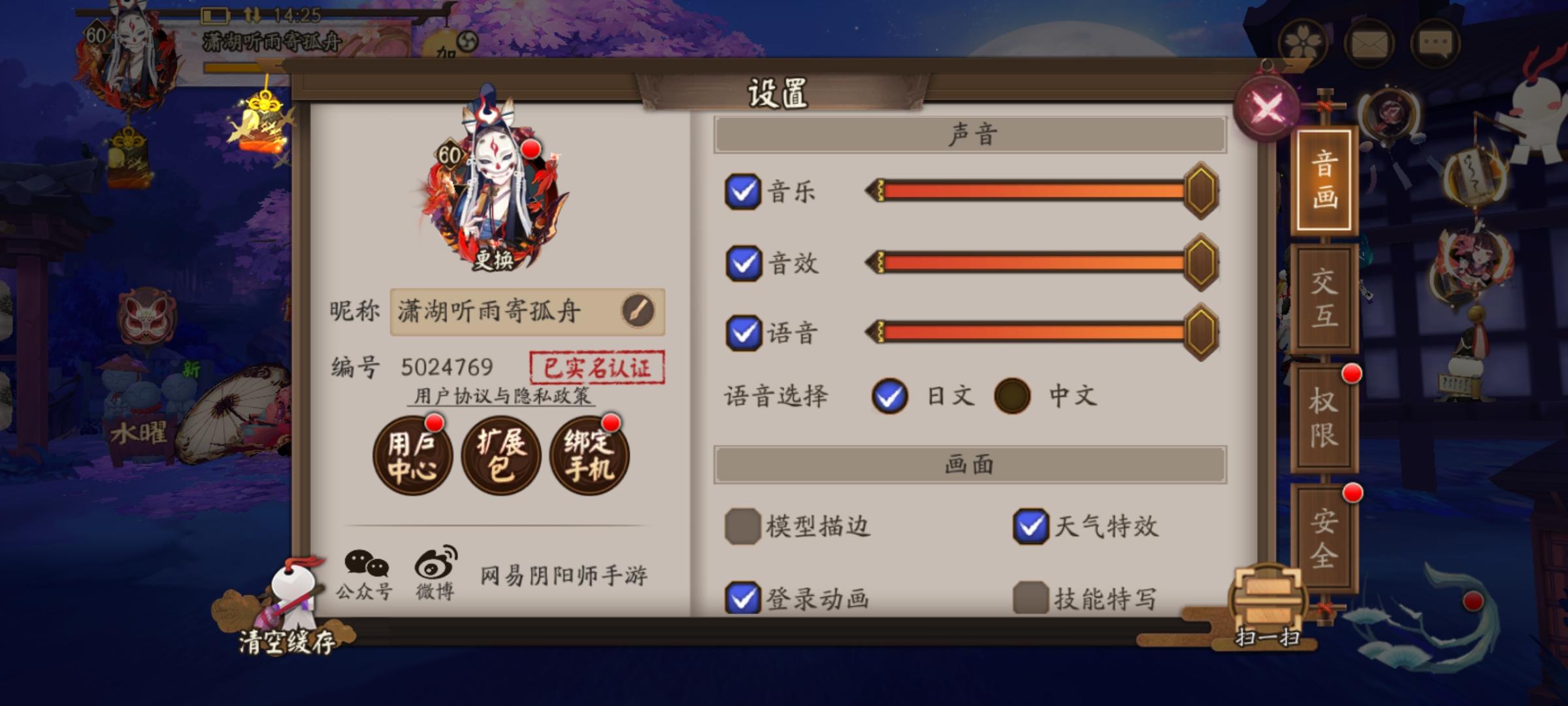This screenshot has width=1568, height=706.
Task: Switch to the 权限 tab
Action: pyautogui.click(x=1324, y=418)
